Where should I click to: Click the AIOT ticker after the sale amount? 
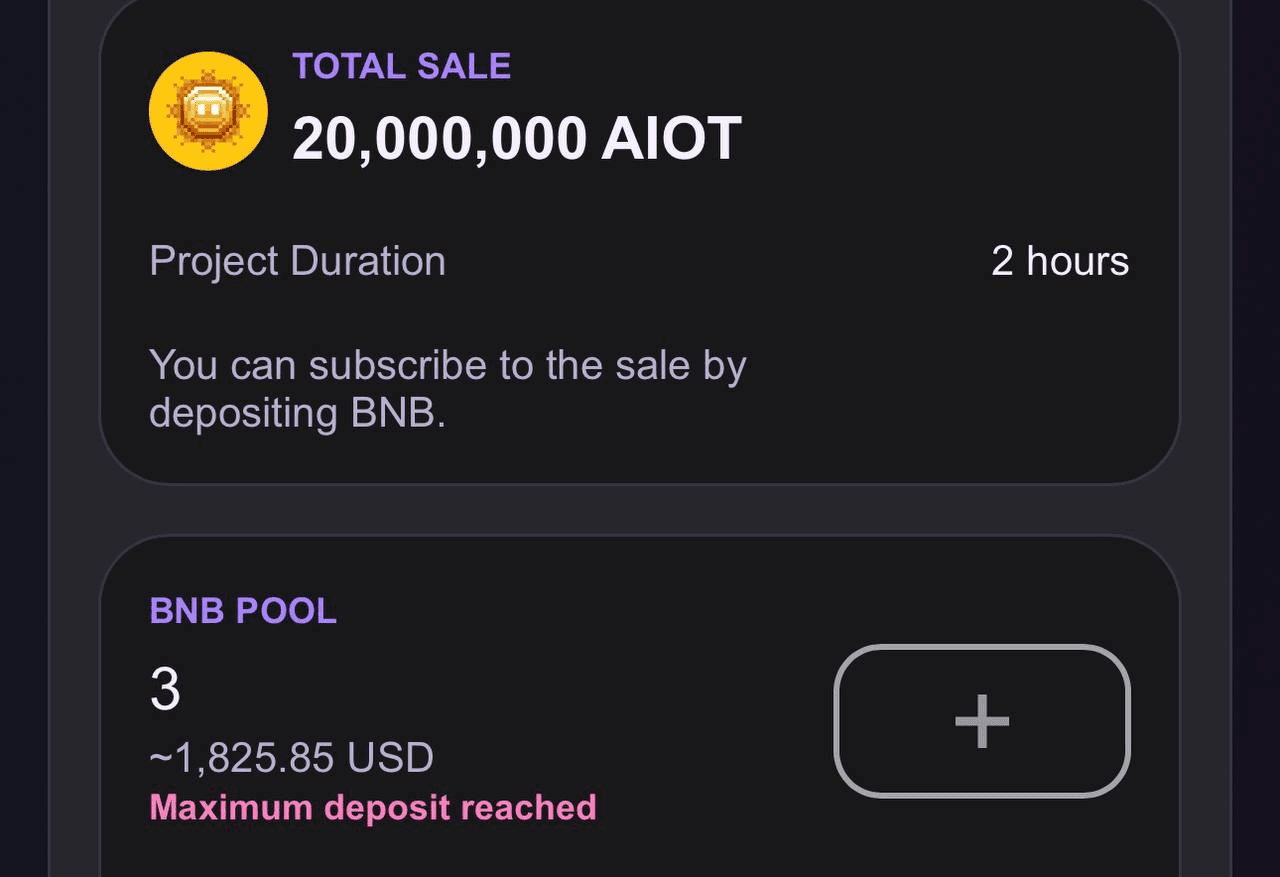[x=671, y=138]
